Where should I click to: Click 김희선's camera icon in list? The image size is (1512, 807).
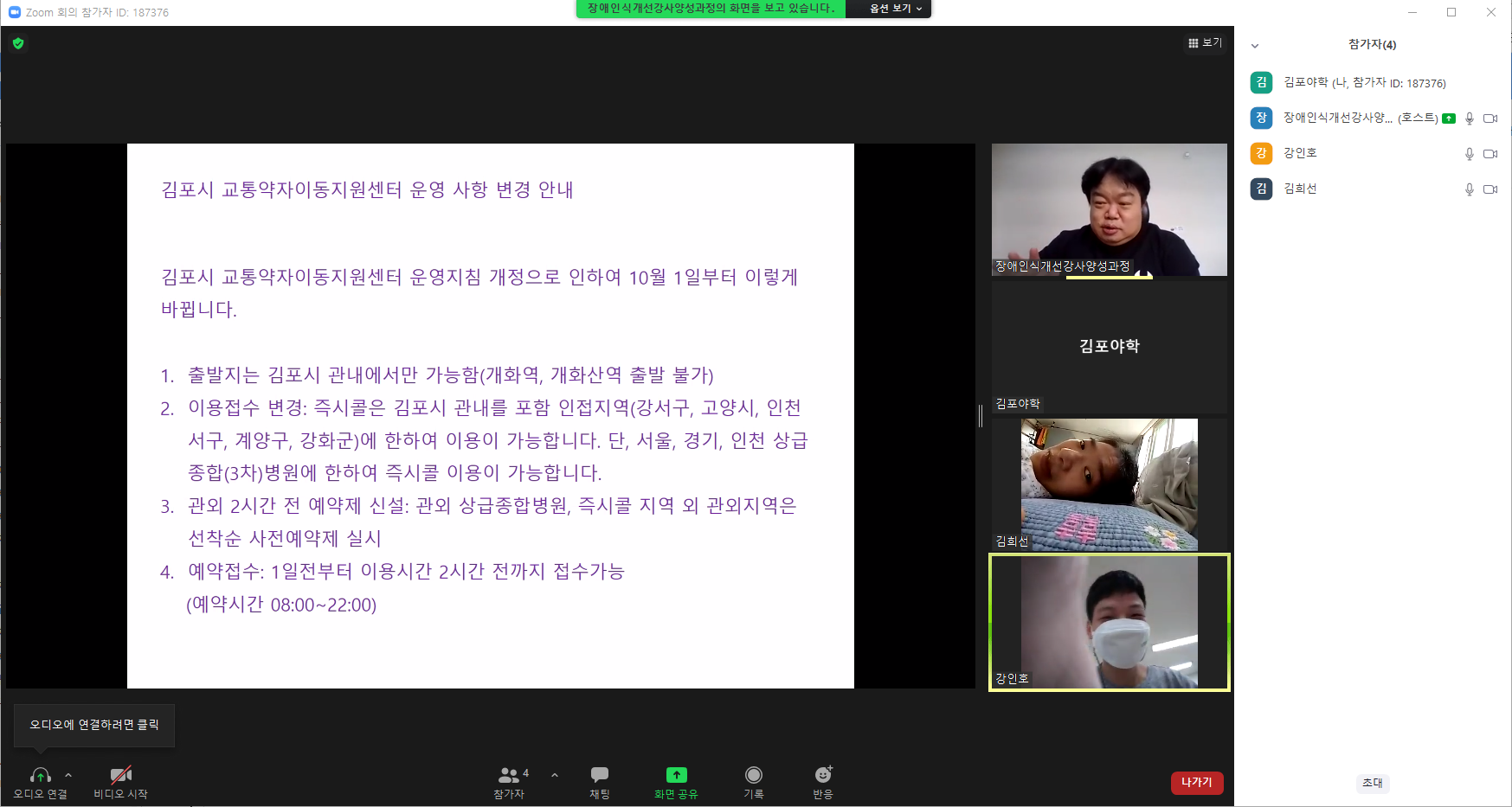1490,189
